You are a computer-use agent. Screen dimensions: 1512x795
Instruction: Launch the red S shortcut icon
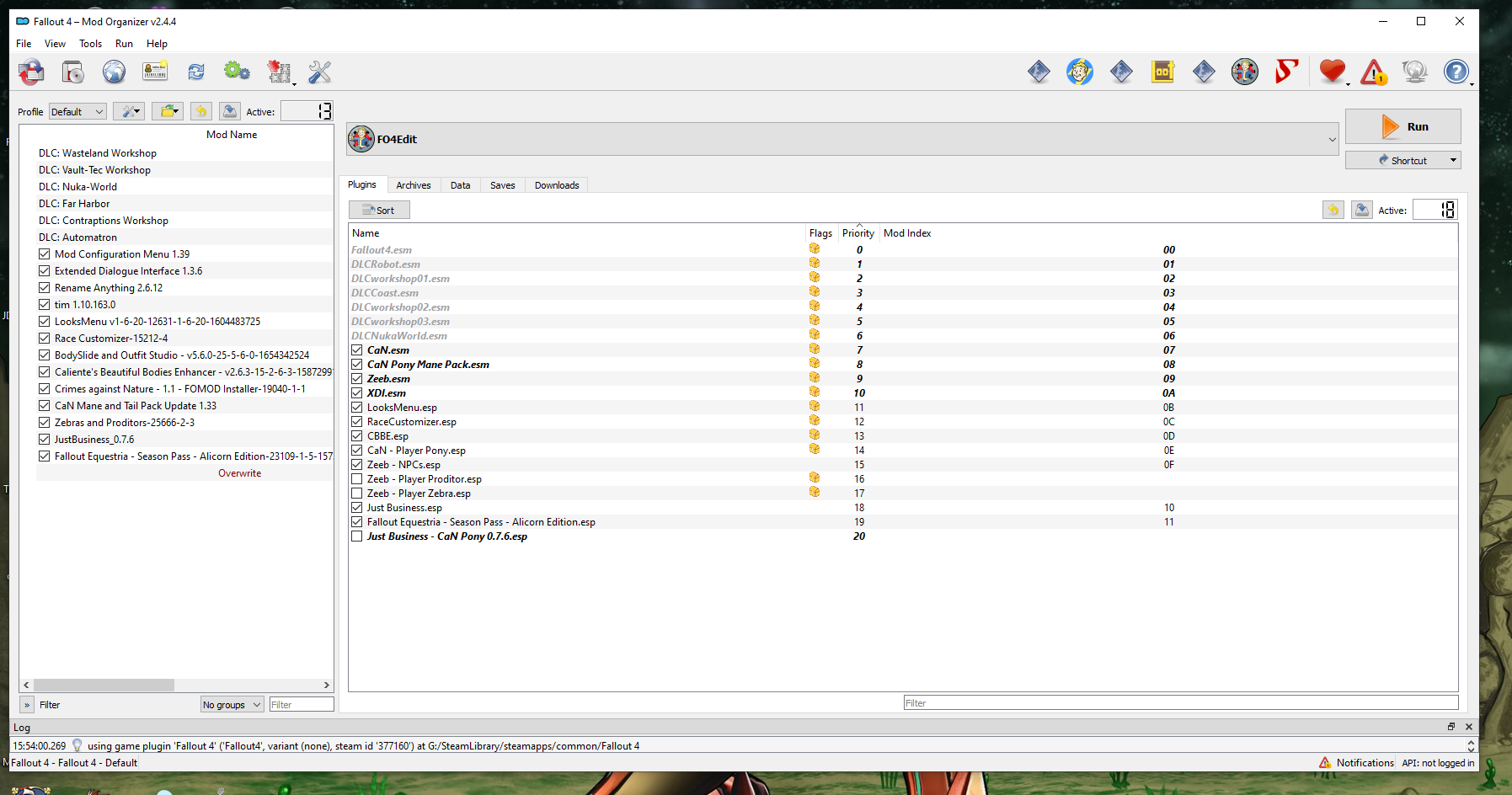[x=1286, y=72]
